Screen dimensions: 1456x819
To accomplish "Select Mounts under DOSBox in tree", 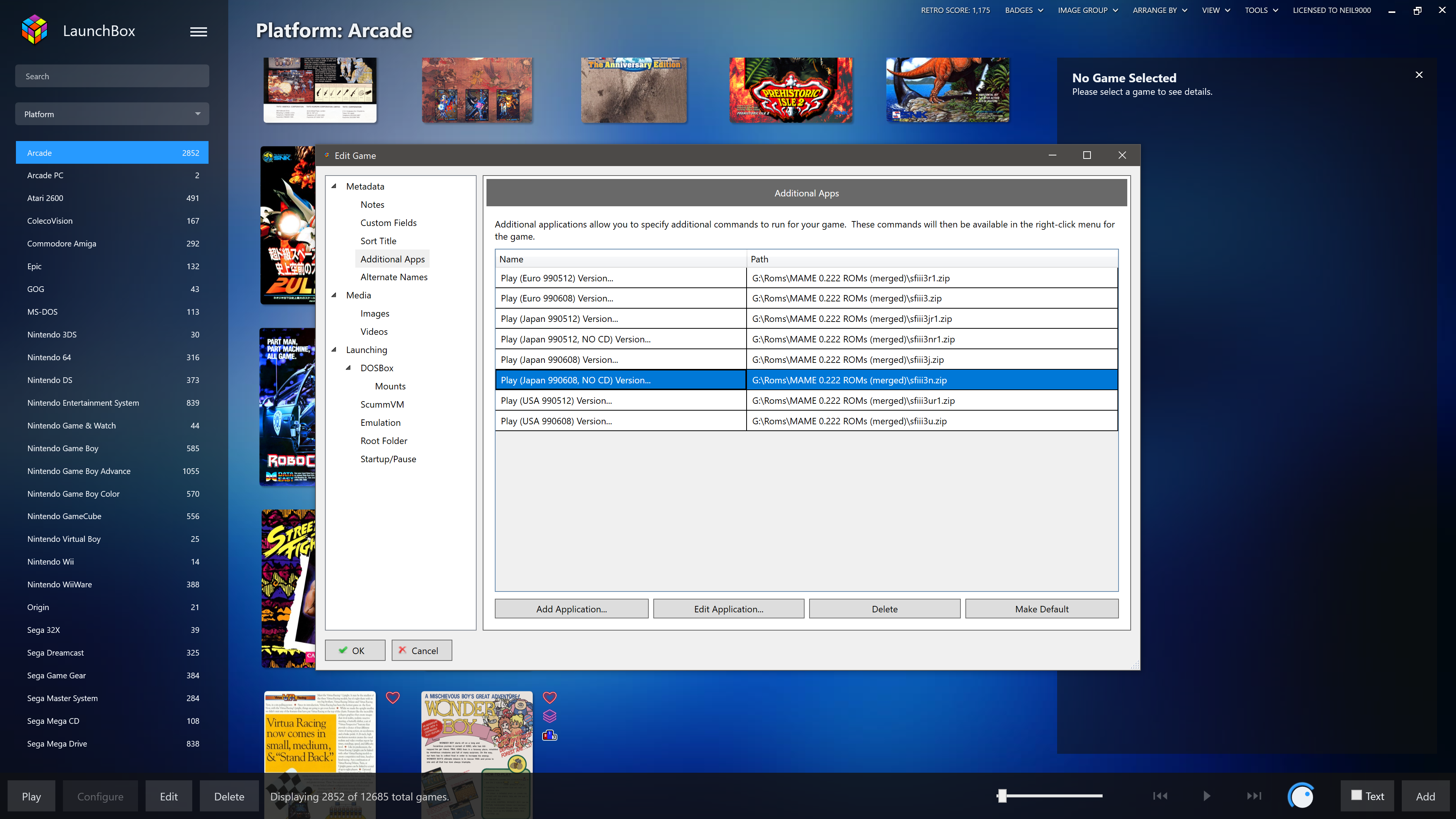I will pos(390,386).
